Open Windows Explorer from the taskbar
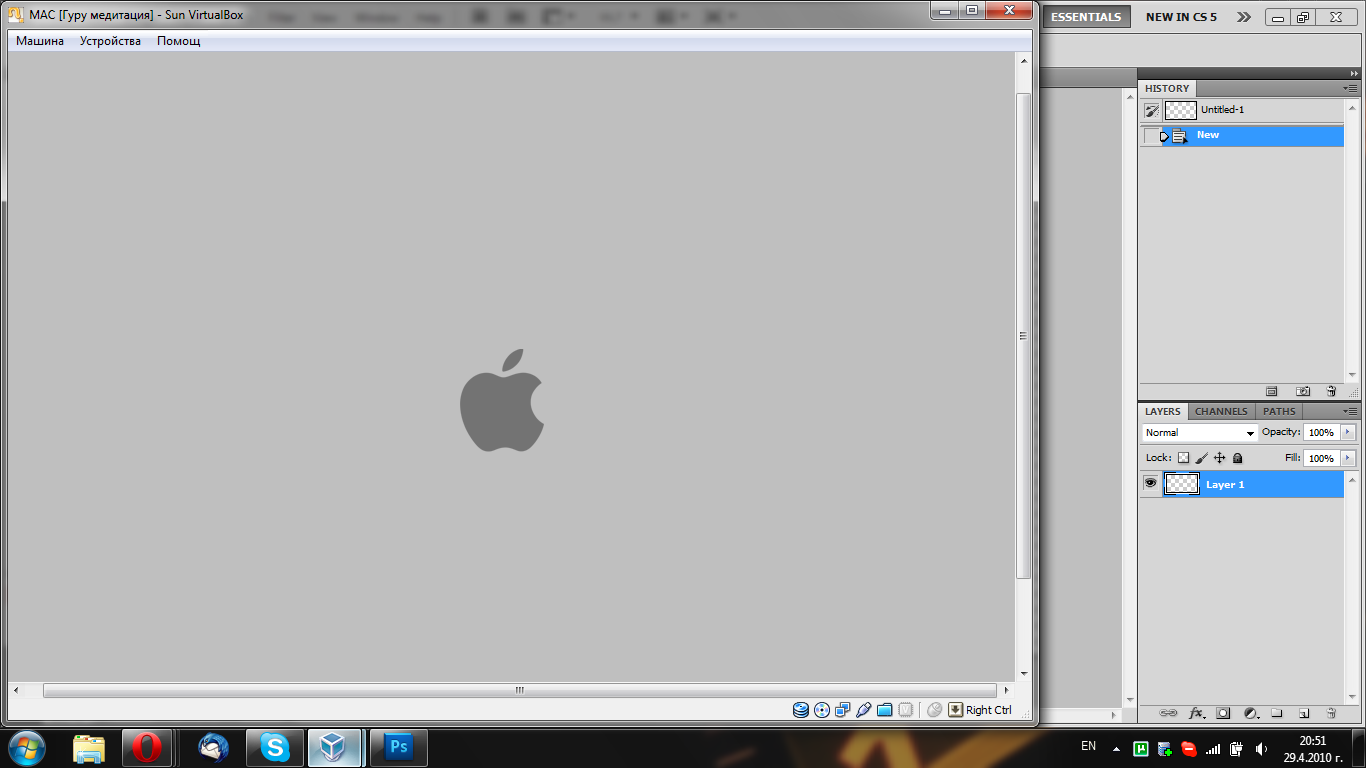1366x768 pixels. (89, 747)
